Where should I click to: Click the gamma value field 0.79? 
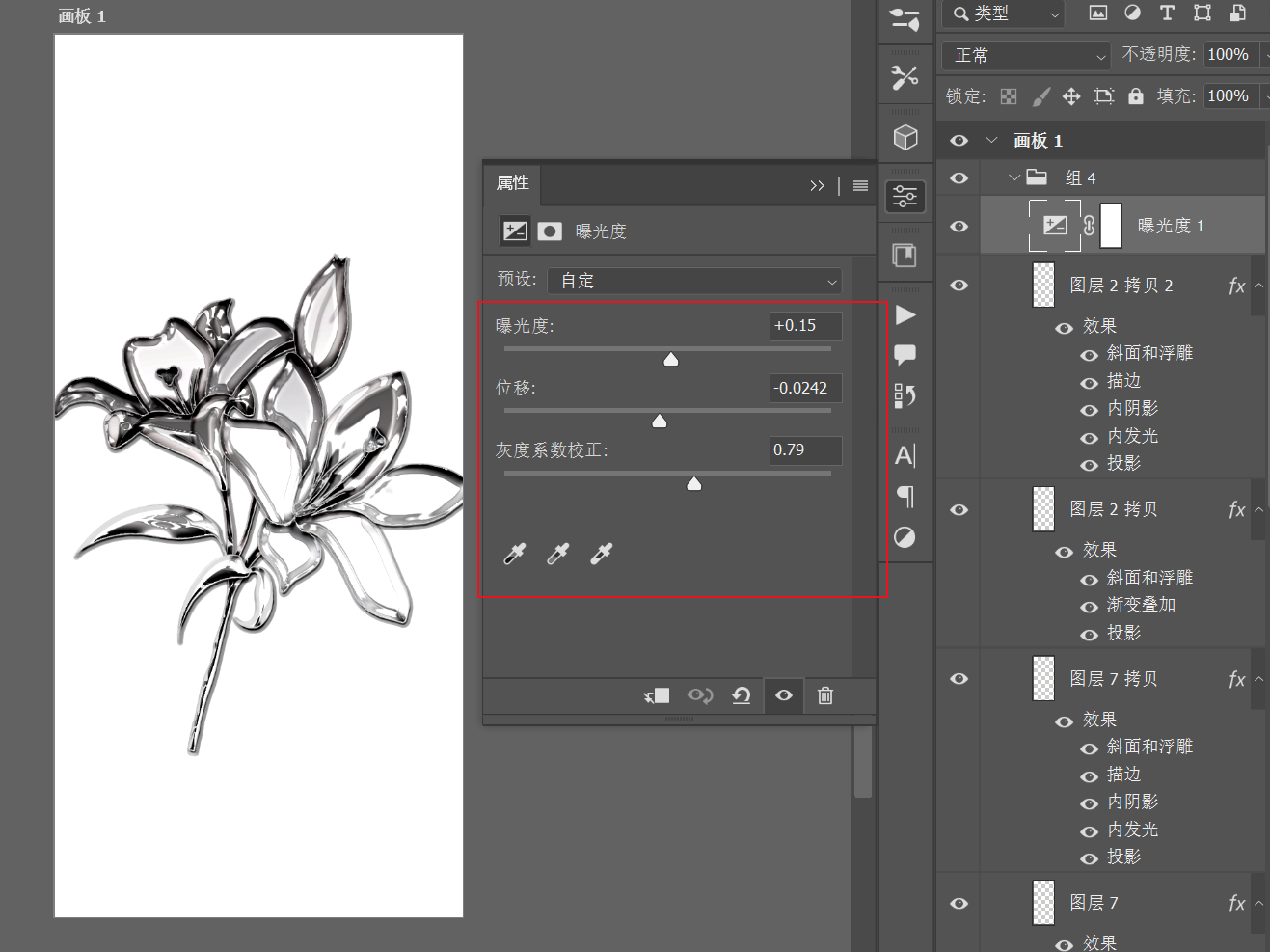coord(805,450)
